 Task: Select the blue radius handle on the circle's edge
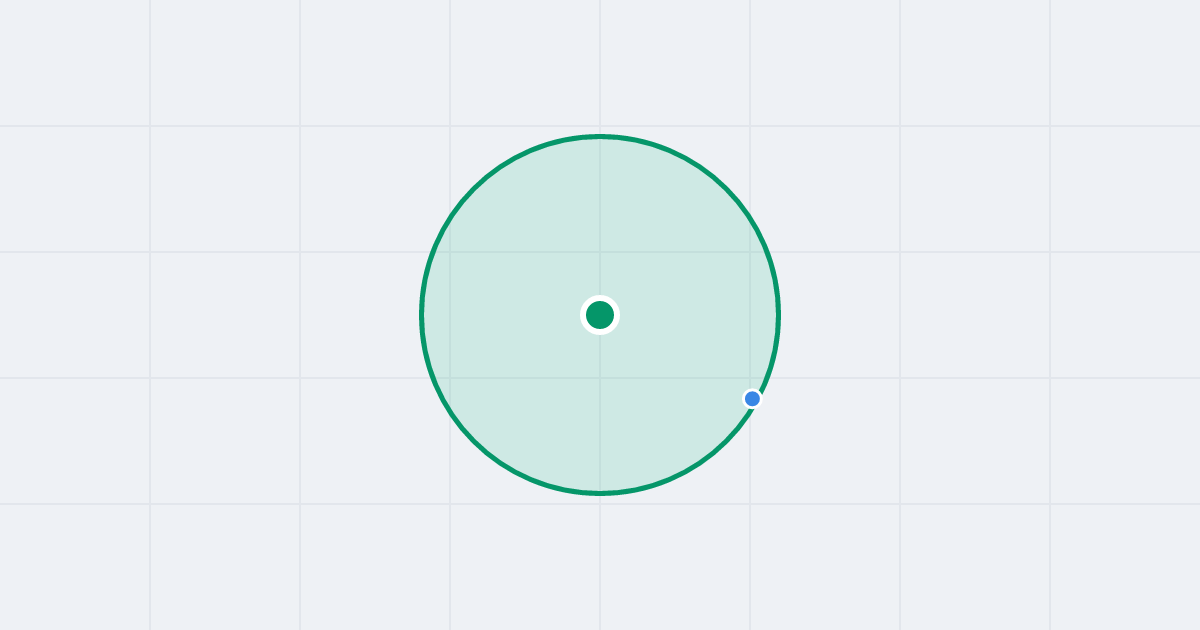pyautogui.click(x=753, y=399)
